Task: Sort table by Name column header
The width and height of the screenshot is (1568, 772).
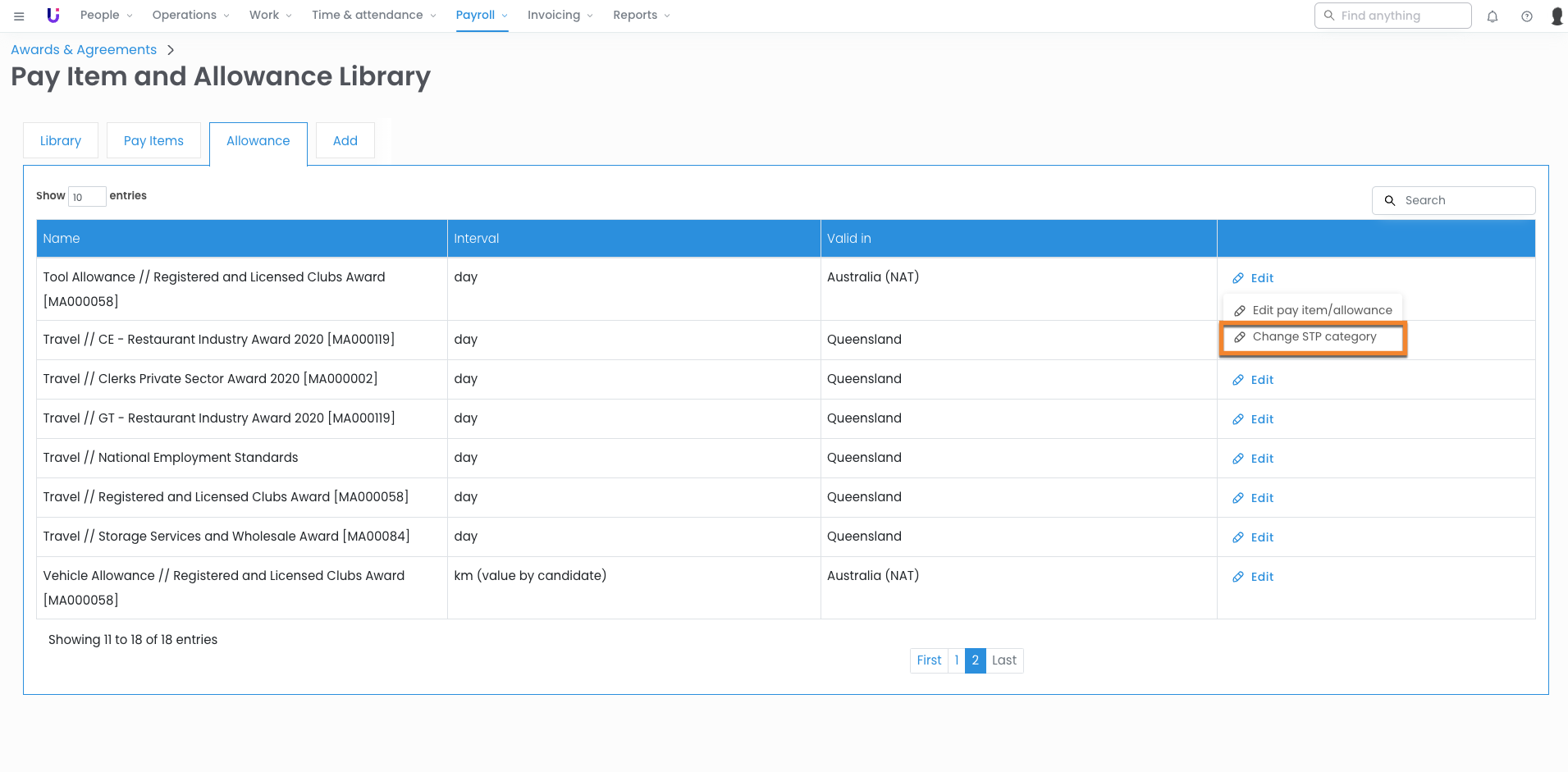Action: coord(62,239)
